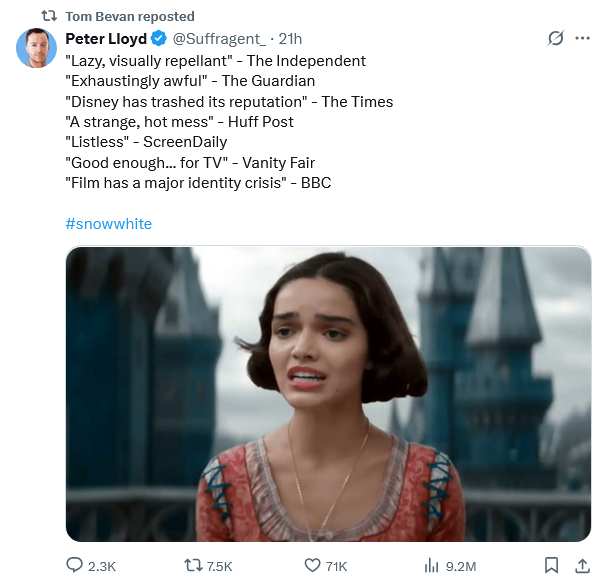Image resolution: width=609 pixels, height=587 pixels.
Task: Open the view analytics bar chart icon
Action: (x=432, y=566)
